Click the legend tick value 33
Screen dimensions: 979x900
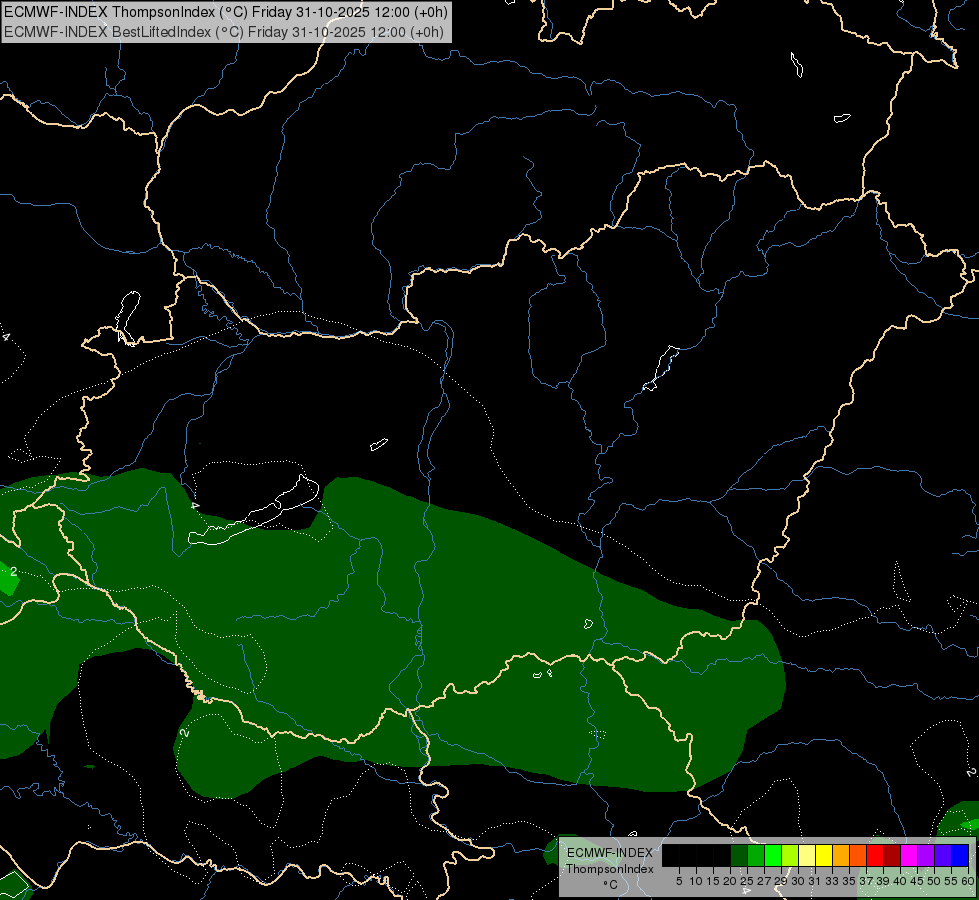(832, 881)
